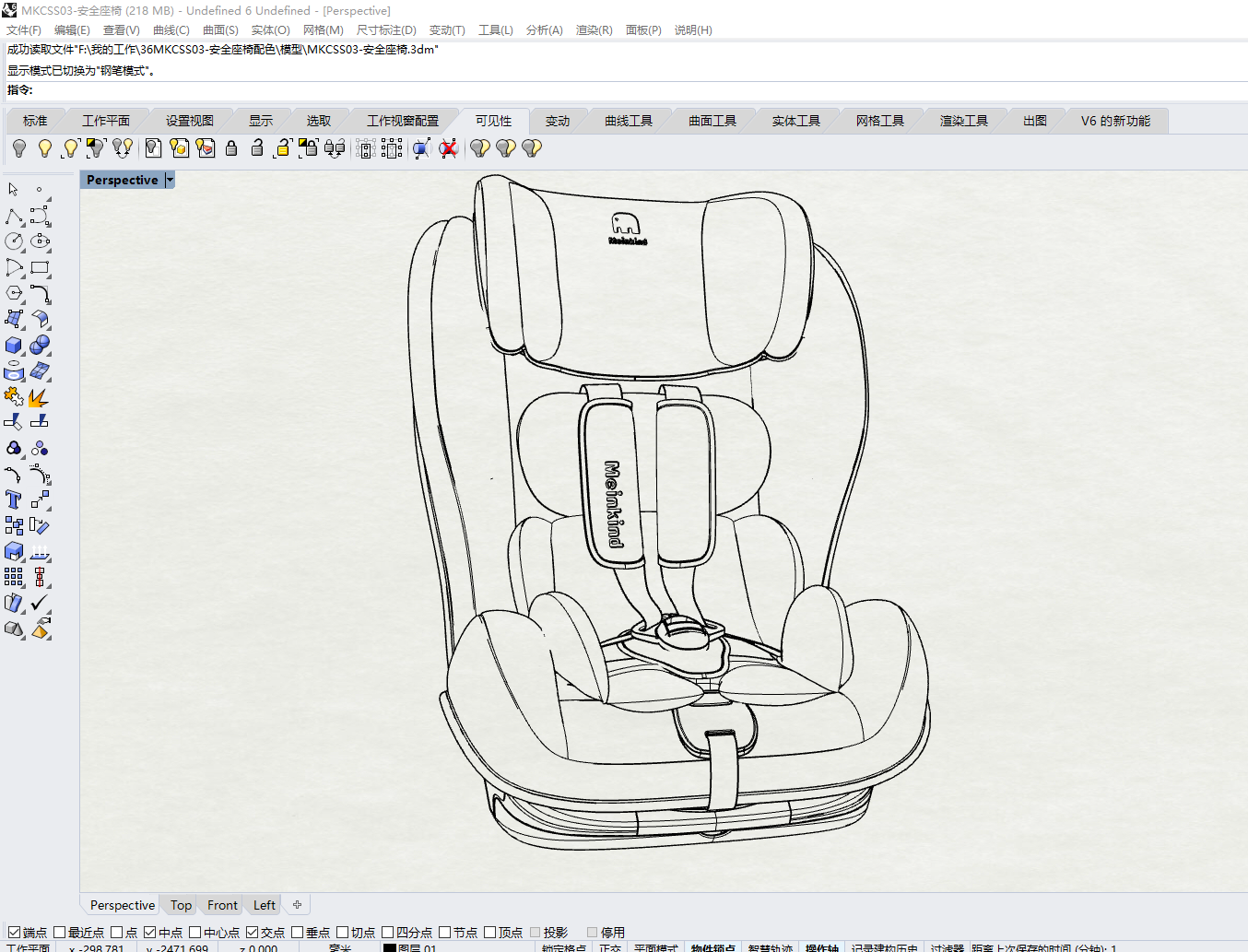Expand the Circle tool flyout triangle
Image resolution: width=1248 pixels, height=952 pixels.
click(21, 250)
